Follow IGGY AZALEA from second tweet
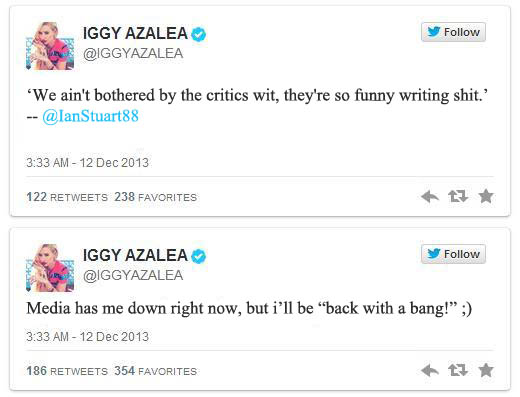This screenshot has width=520, height=397. (x=453, y=254)
